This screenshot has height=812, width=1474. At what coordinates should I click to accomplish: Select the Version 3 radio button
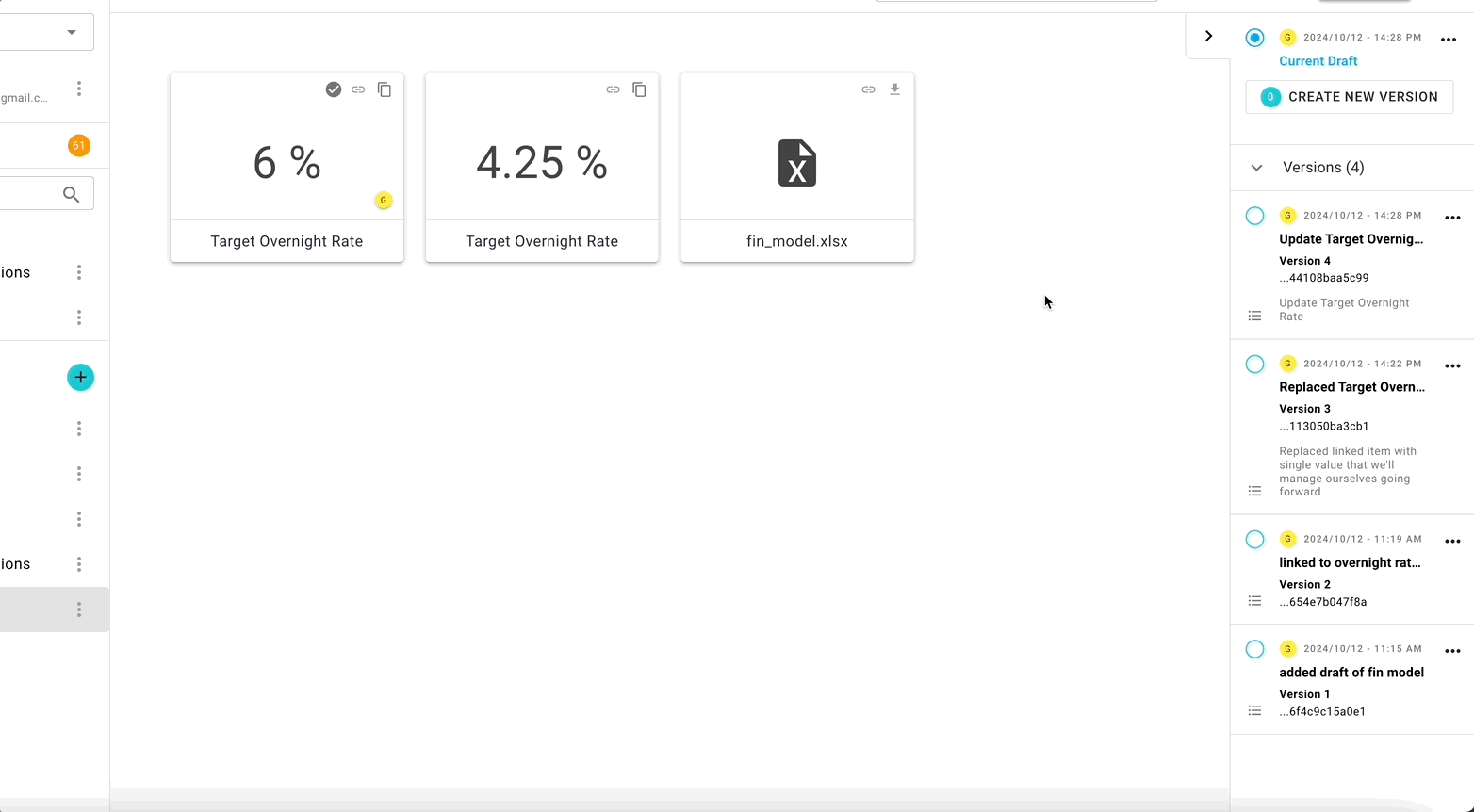pyautogui.click(x=1254, y=365)
